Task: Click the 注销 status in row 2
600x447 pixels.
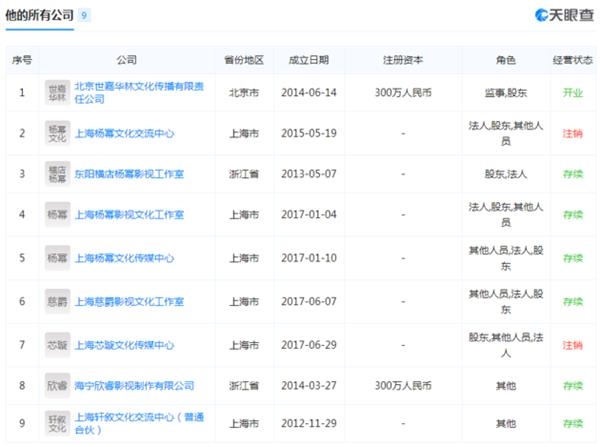Action: tap(573, 134)
